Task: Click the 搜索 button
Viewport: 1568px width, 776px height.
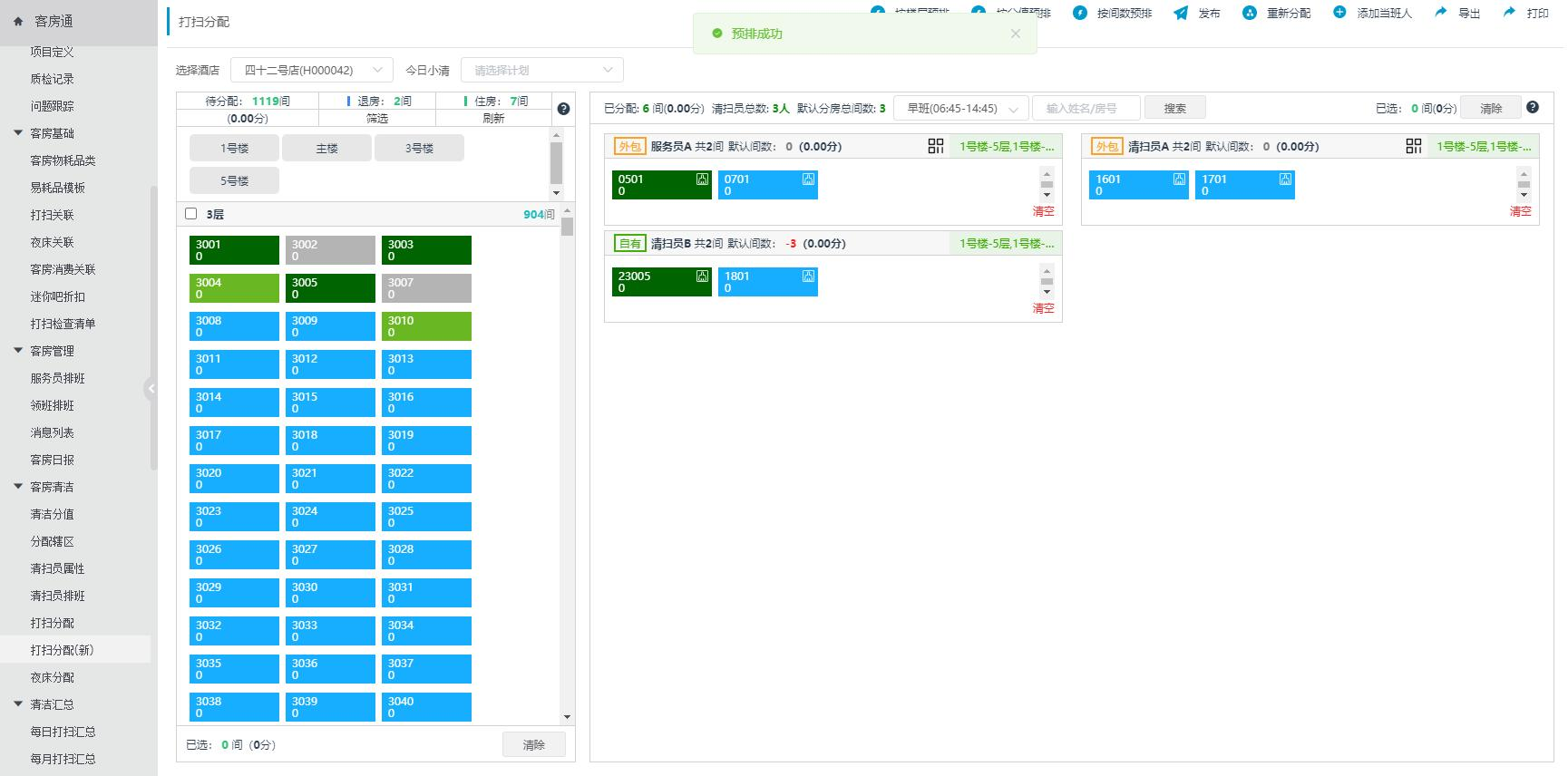Action: (1175, 108)
